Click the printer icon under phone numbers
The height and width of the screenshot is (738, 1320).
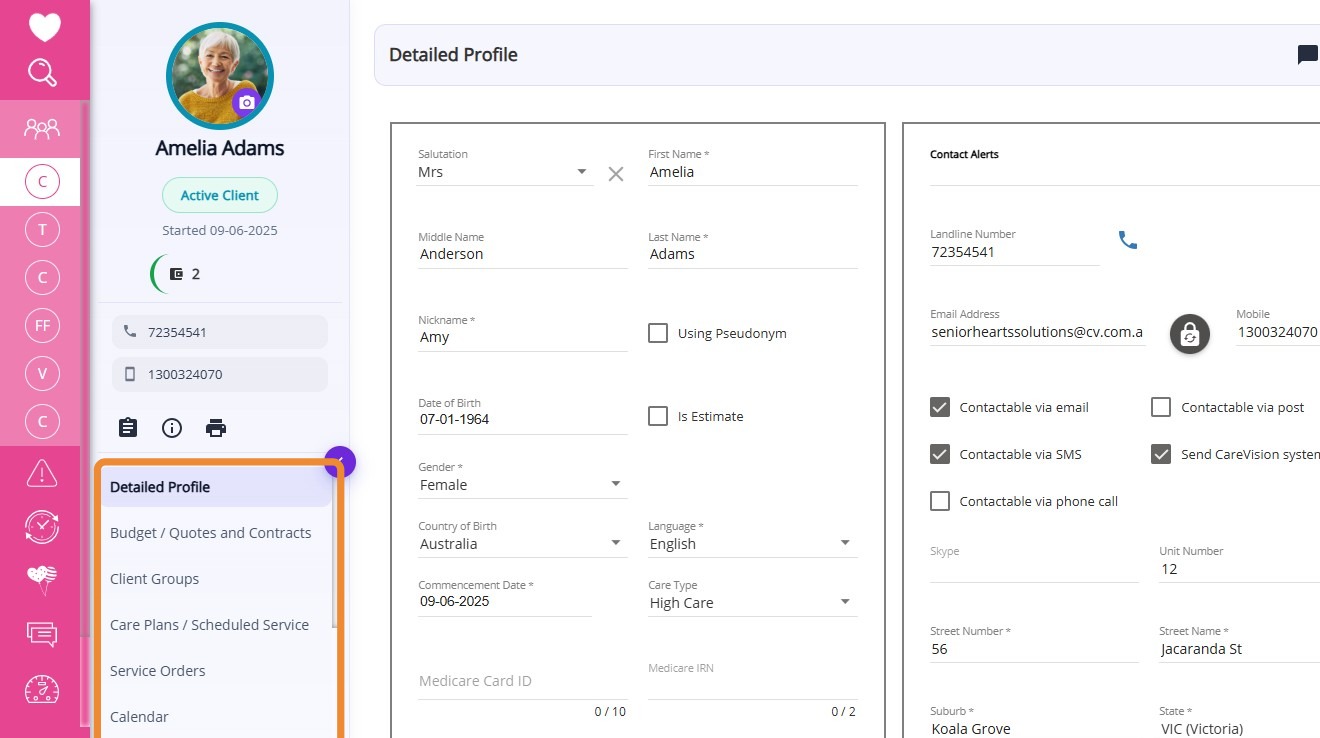pyautogui.click(x=216, y=428)
